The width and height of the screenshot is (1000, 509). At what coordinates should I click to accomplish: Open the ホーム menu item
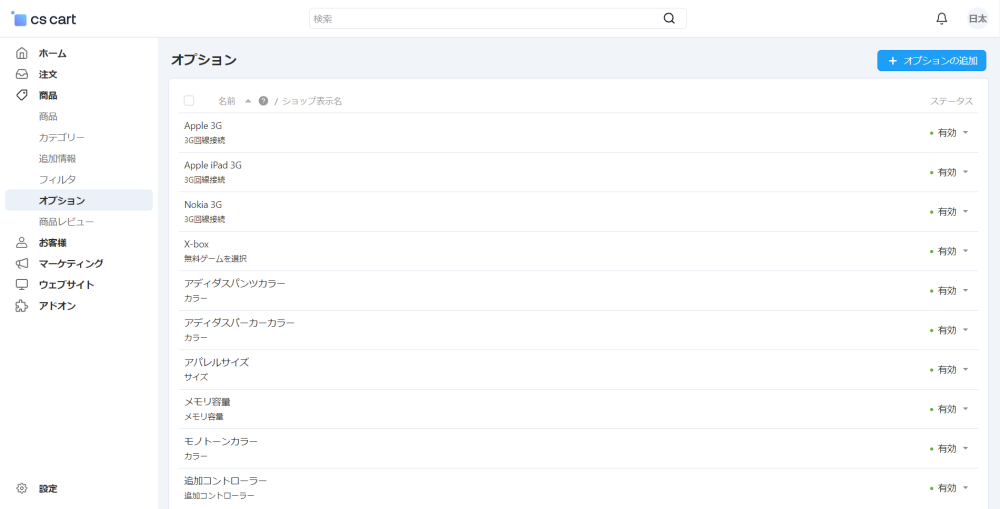point(52,53)
